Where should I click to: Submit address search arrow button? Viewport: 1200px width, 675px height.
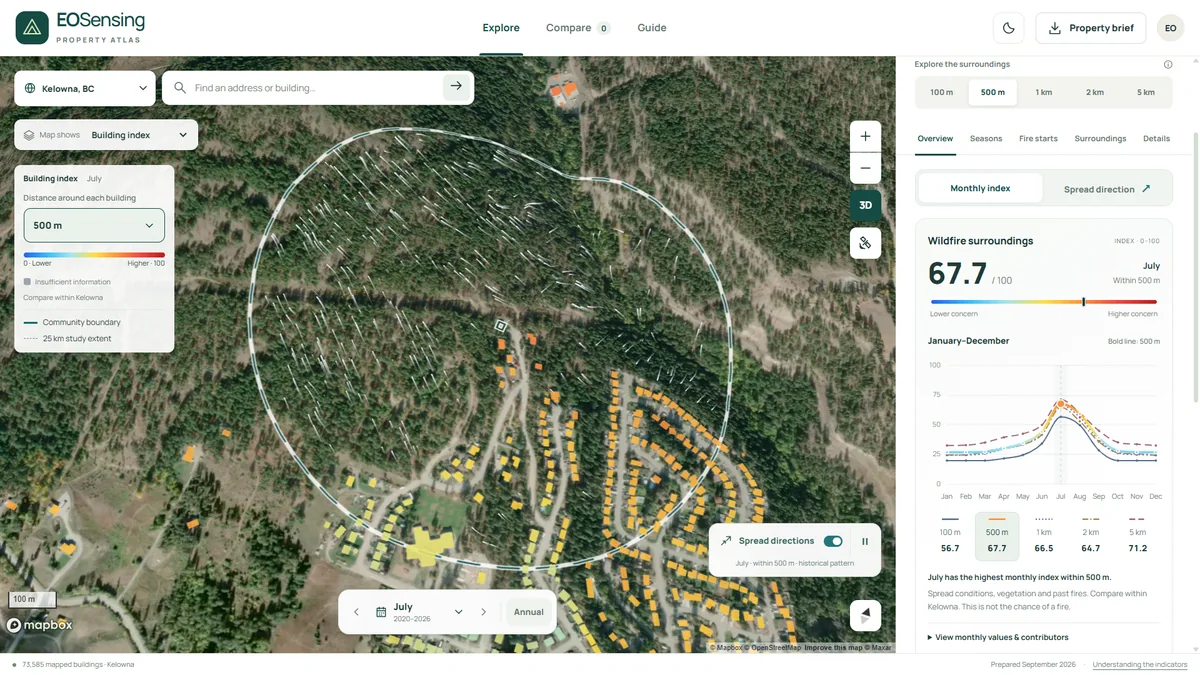coord(456,87)
